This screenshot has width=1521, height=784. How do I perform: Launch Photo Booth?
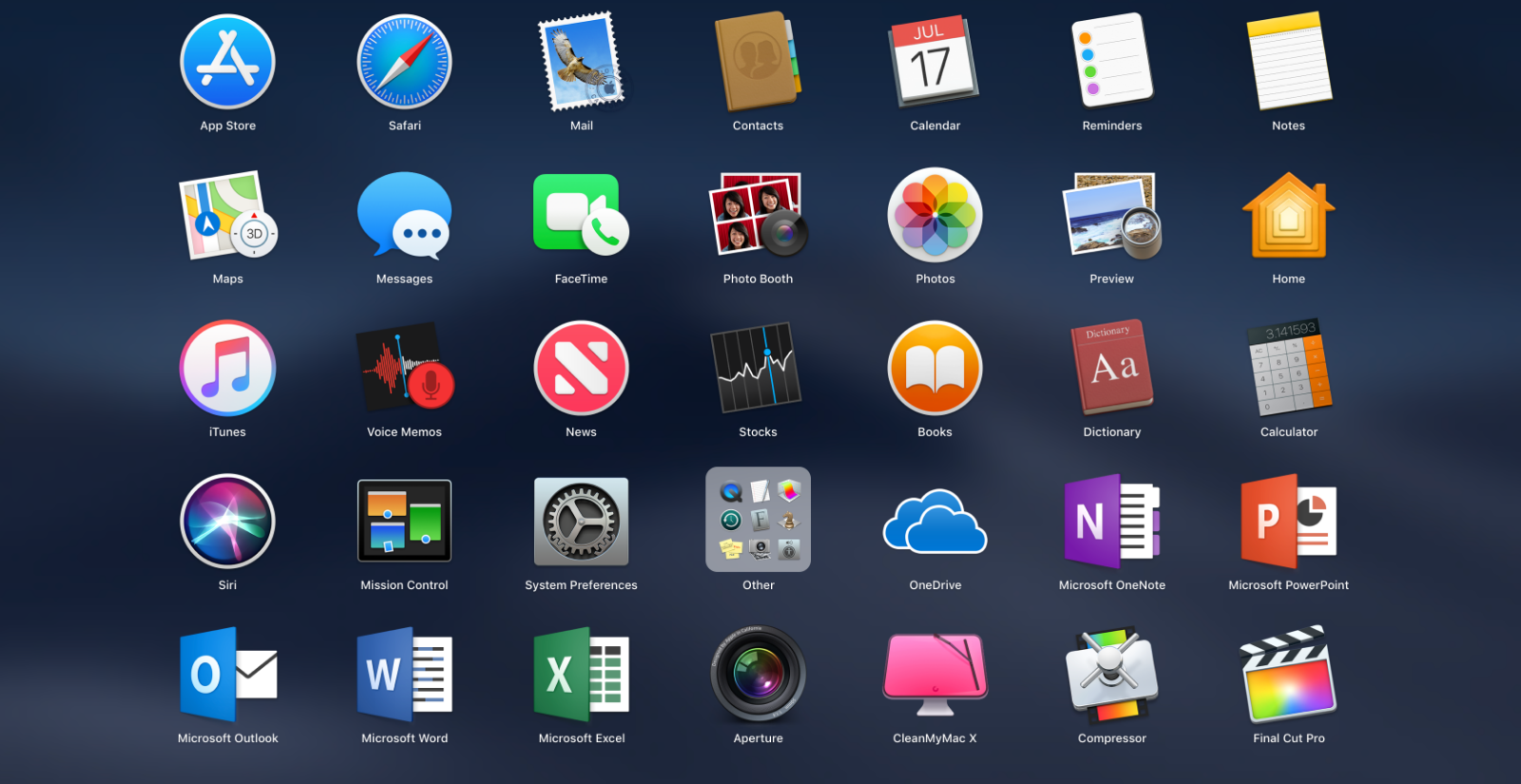(x=758, y=215)
